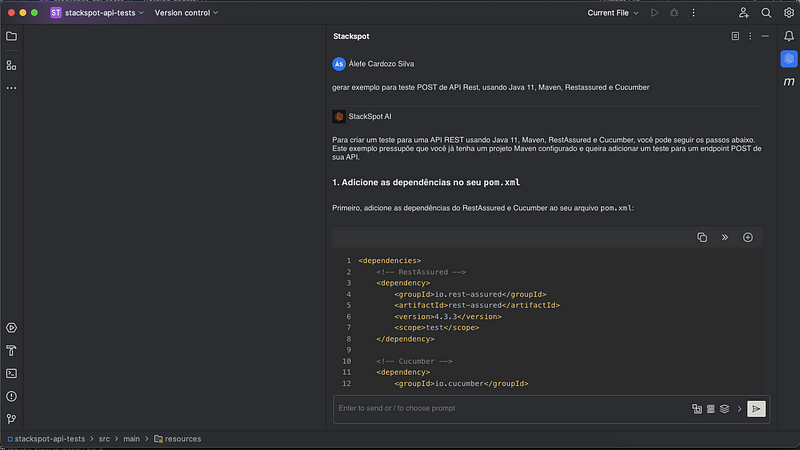Click the knowledge source icon in prompt box
Screen dimensions: 800x450
(711, 409)
